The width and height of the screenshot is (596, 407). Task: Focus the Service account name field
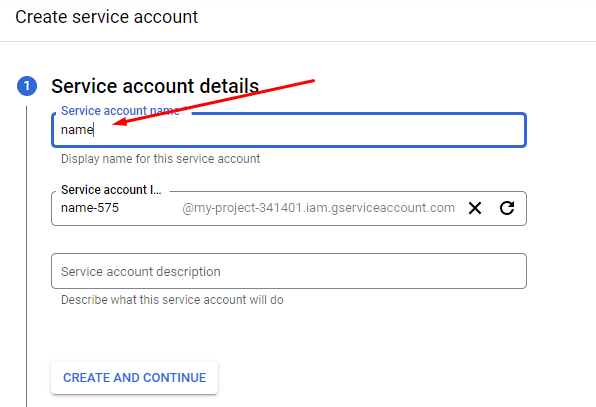[x=289, y=130]
